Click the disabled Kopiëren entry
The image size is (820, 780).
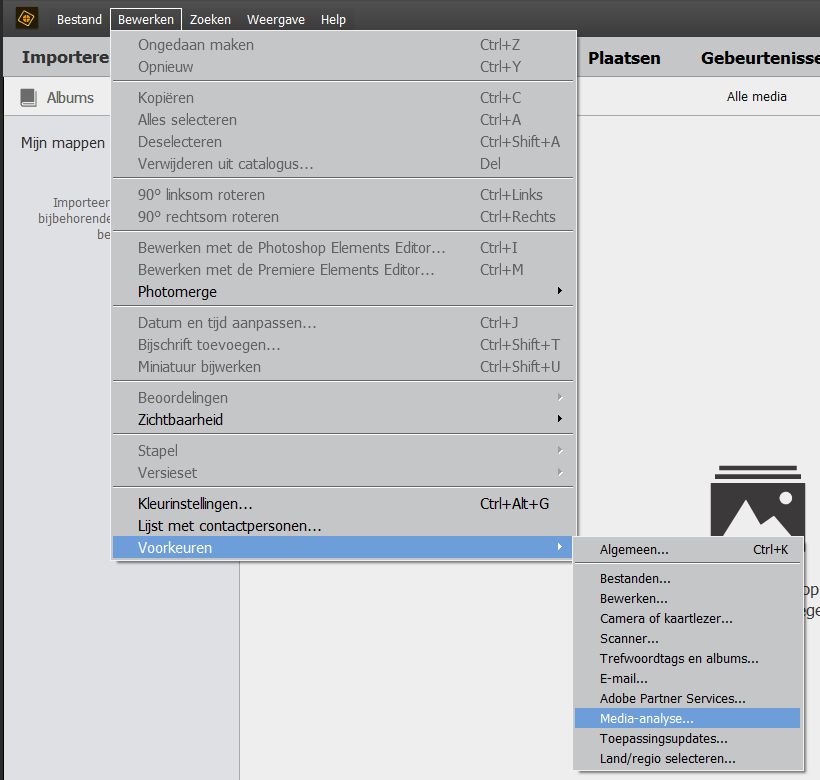(x=343, y=98)
